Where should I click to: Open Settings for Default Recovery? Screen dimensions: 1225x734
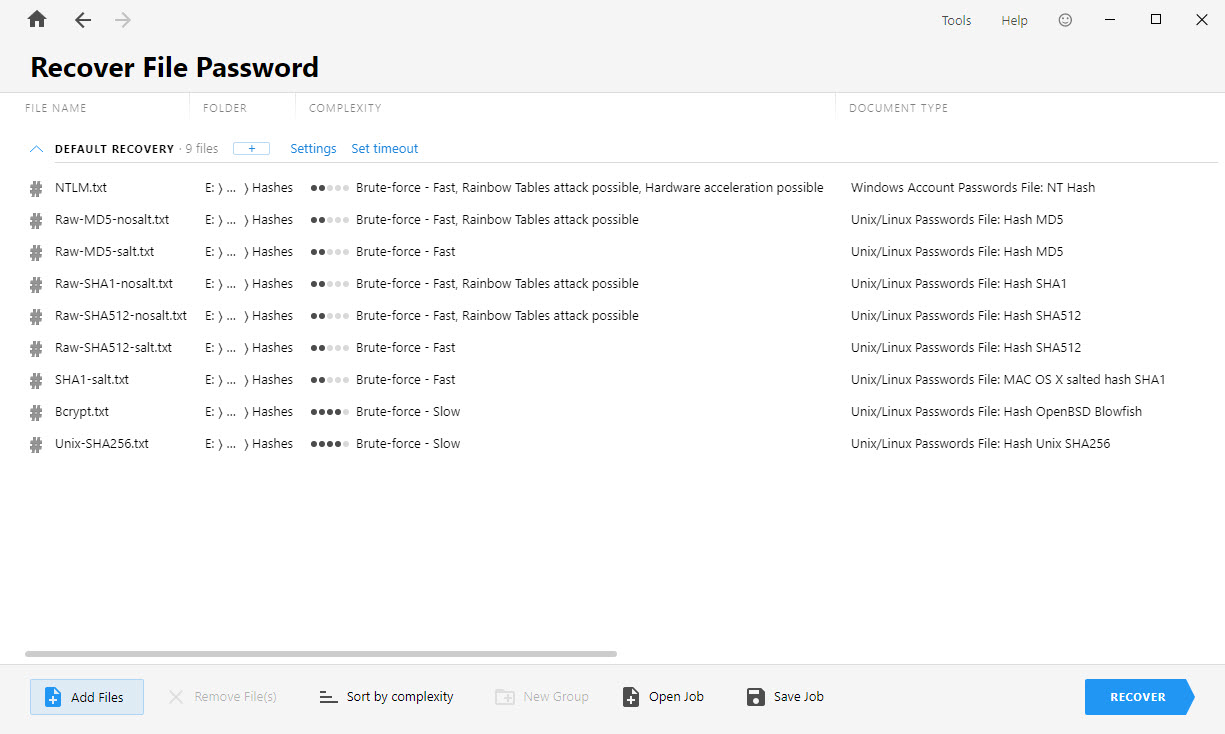point(313,148)
